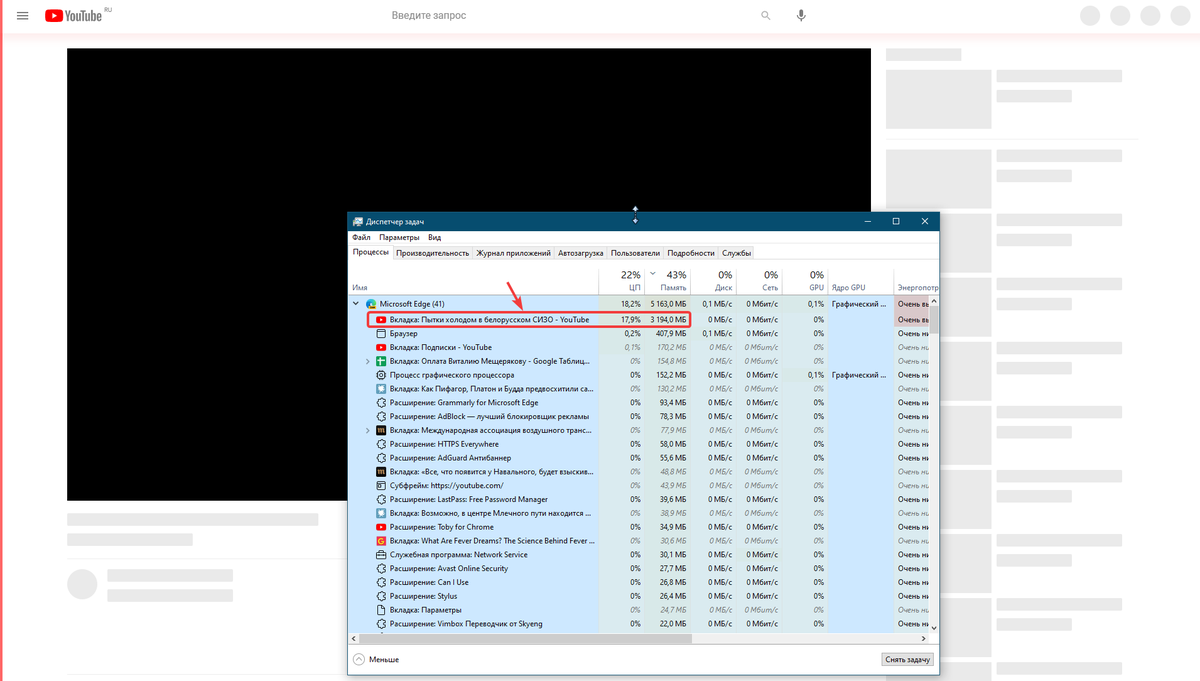Screen dimensions: 1200x681
Task: Select Вкладка: Возможно, в центре Млечного пути
Action: [639, 513]
